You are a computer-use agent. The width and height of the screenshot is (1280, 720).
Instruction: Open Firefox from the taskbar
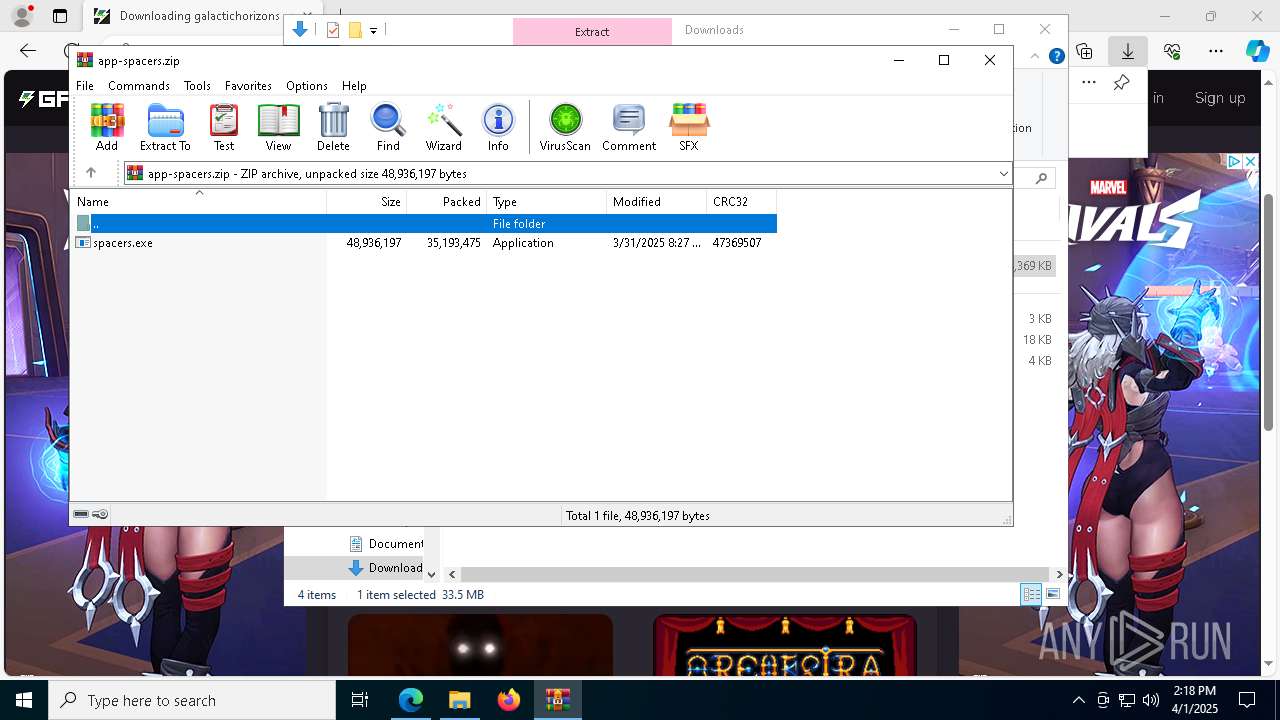tap(509, 700)
